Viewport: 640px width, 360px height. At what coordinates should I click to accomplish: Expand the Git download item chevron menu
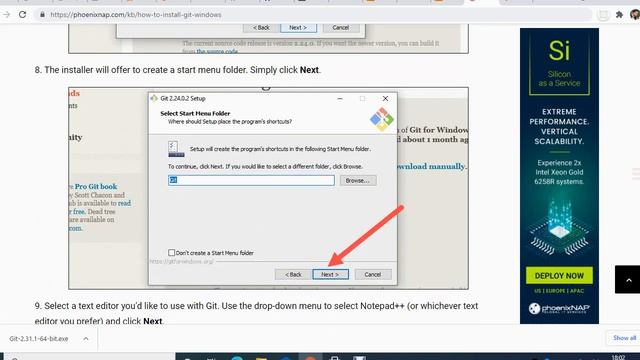[x=86, y=339]
